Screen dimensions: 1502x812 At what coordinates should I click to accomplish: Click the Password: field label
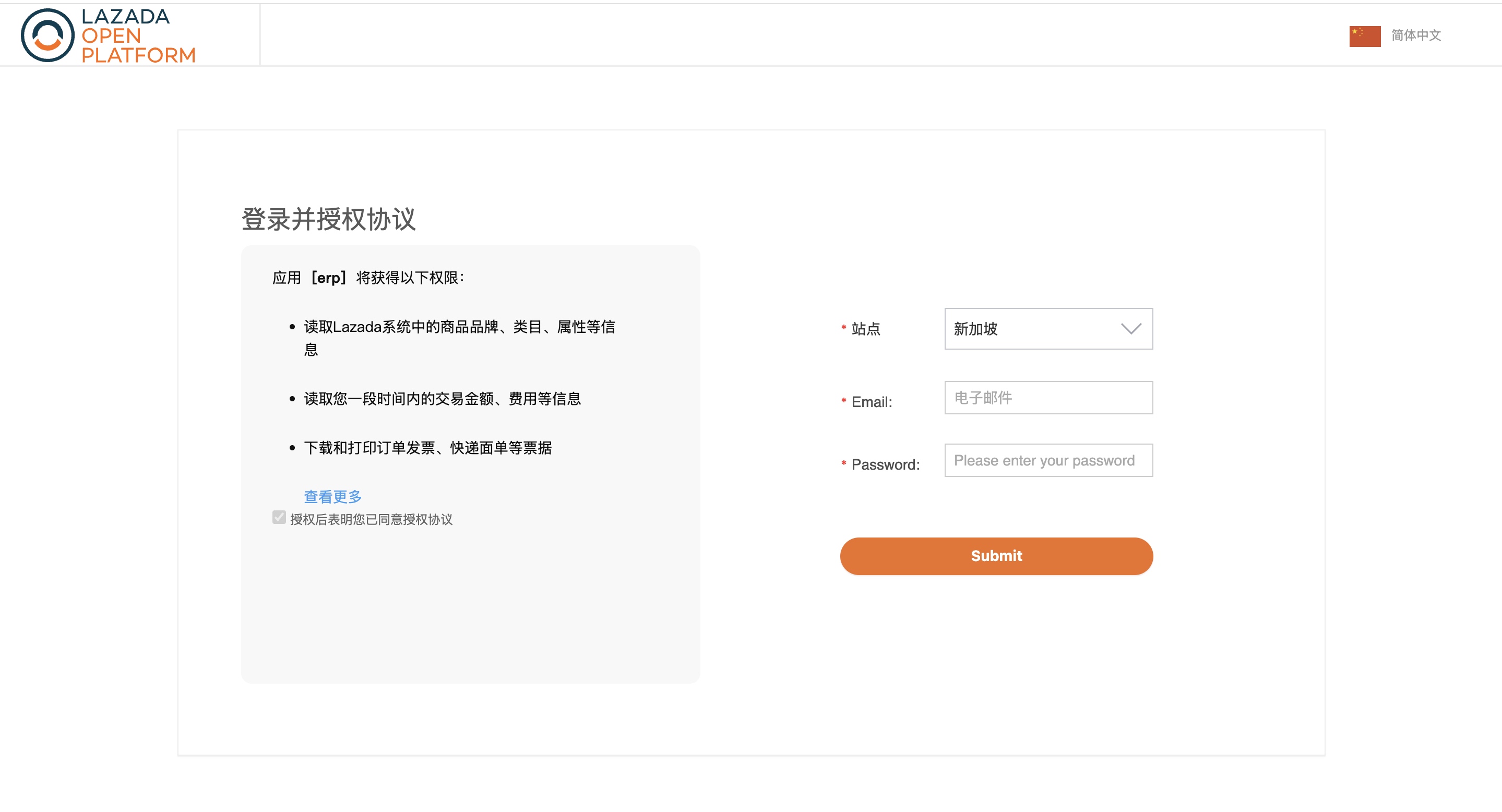(886, 464)
